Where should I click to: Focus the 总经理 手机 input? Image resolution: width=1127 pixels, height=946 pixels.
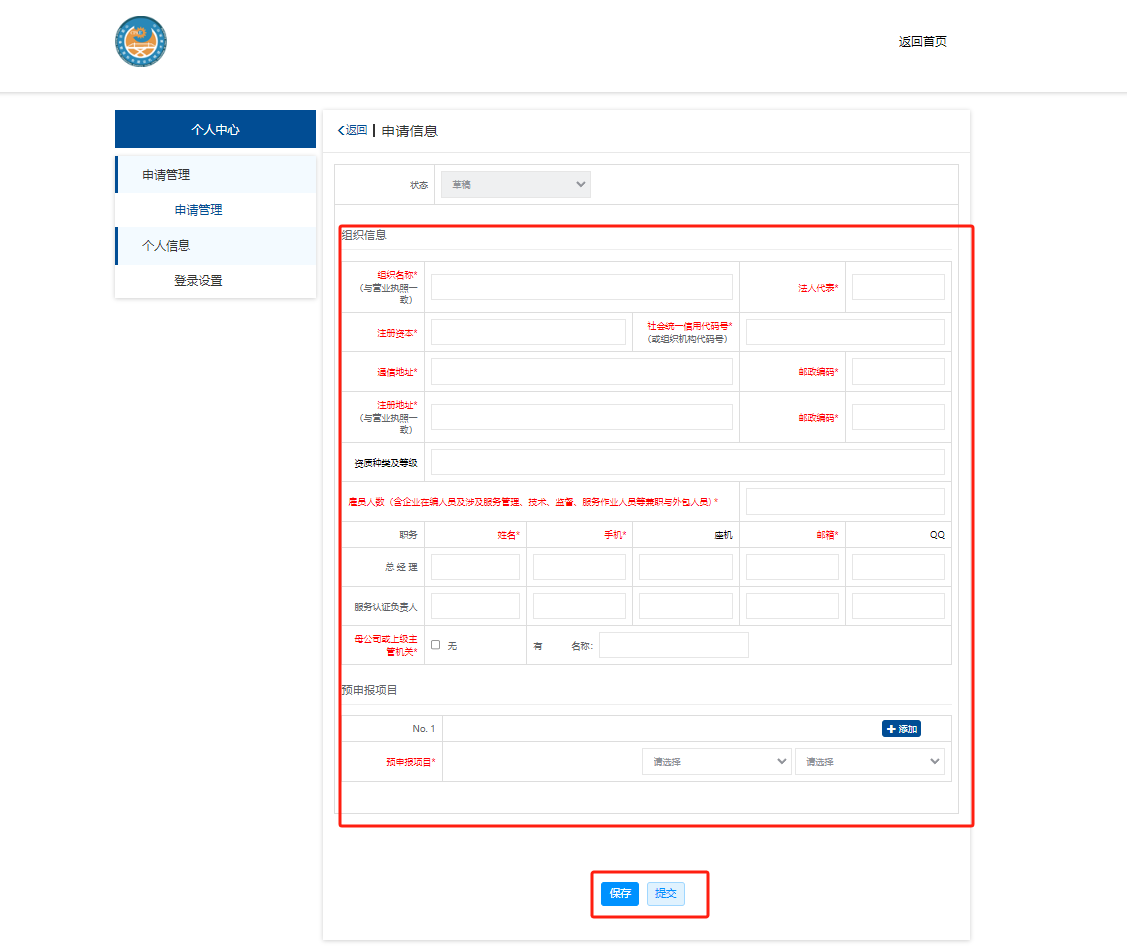click(579, 567)
